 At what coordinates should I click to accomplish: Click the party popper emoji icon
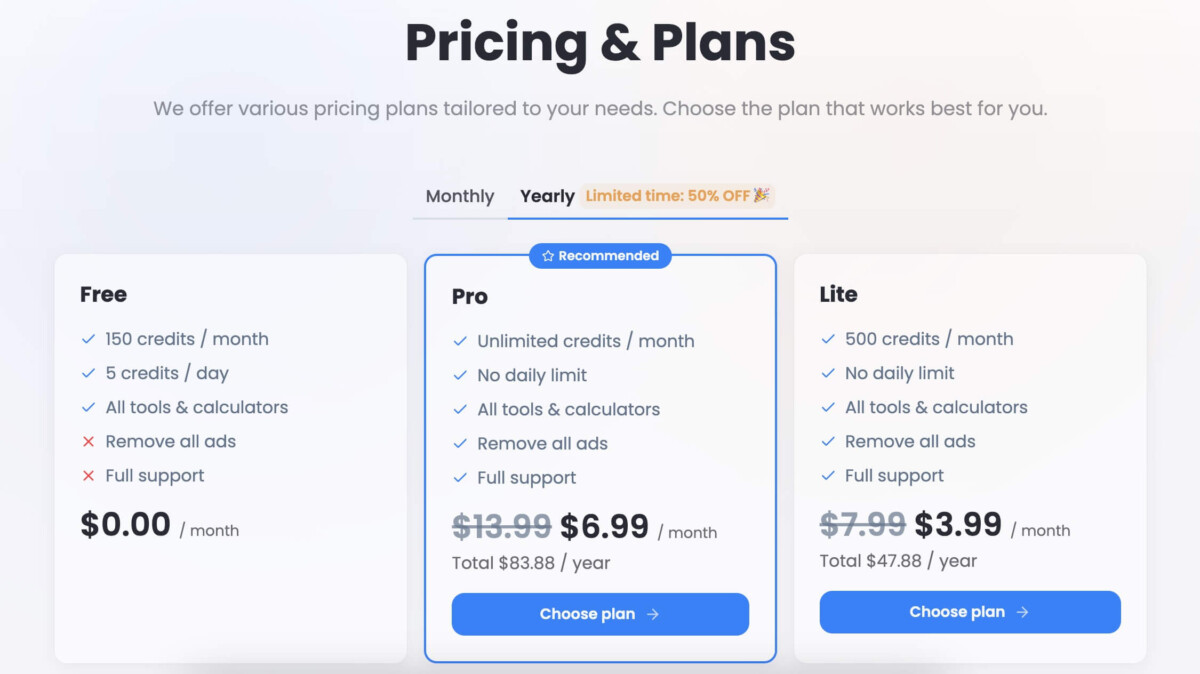(x=762, y=195)
